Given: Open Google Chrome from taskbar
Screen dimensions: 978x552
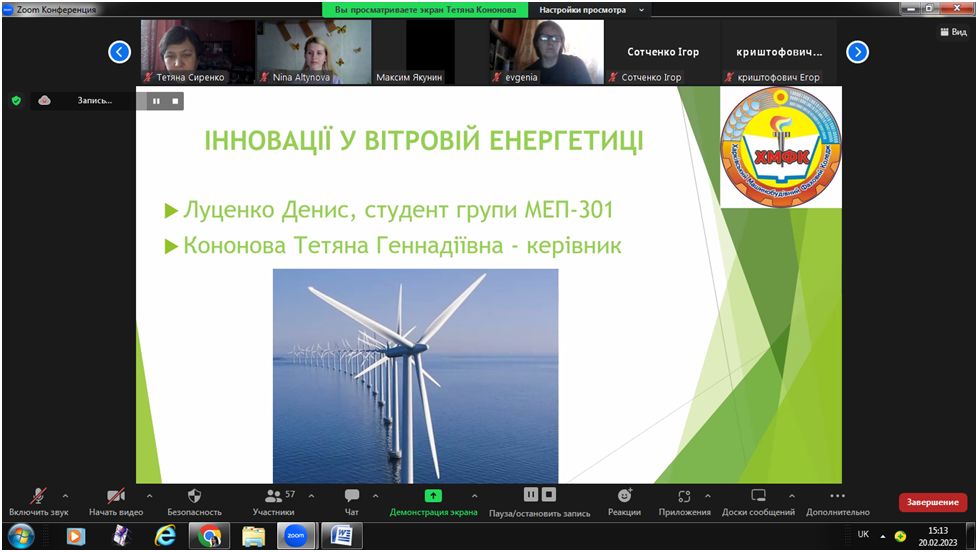Looking at the screenshot, I should click(210, 536).
